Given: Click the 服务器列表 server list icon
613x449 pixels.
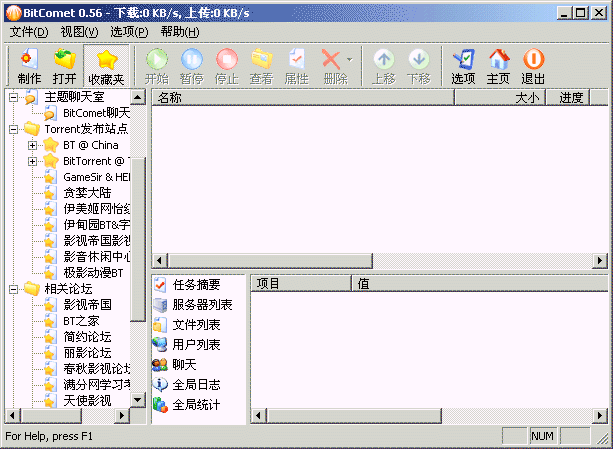Looking at the screenshot, I should click(x=160, y=305).
